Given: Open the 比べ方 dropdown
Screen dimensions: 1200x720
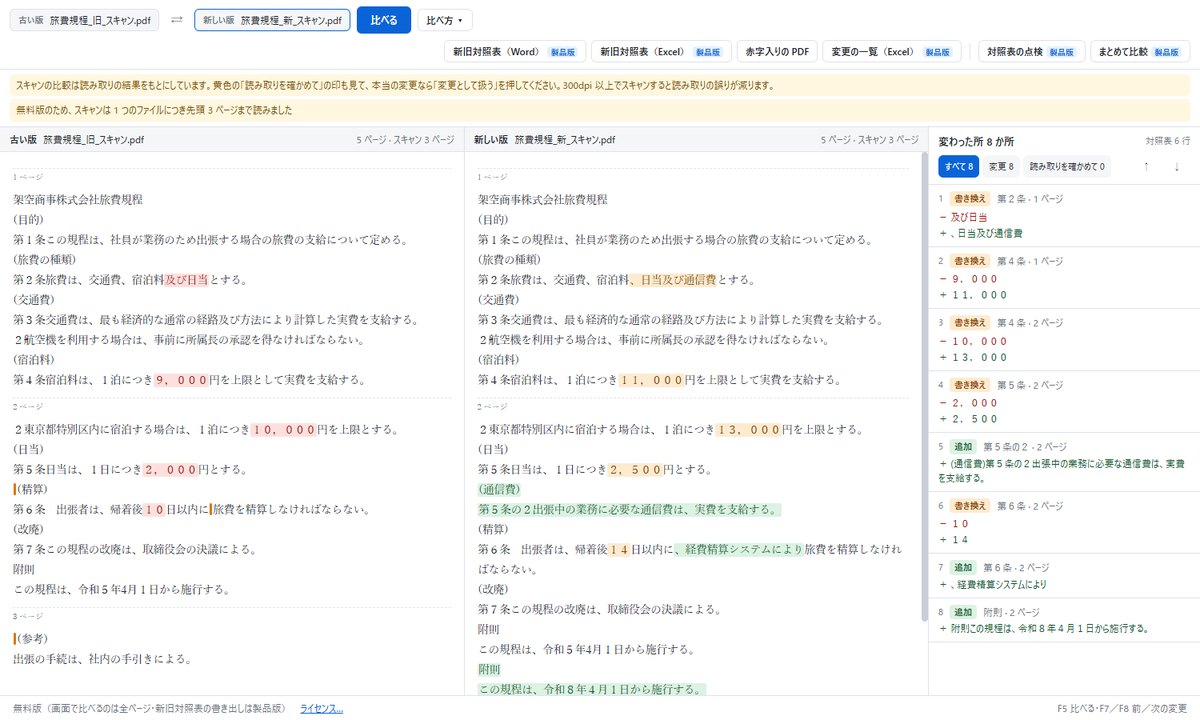Looking at the screenshot, I should point(445,20).
